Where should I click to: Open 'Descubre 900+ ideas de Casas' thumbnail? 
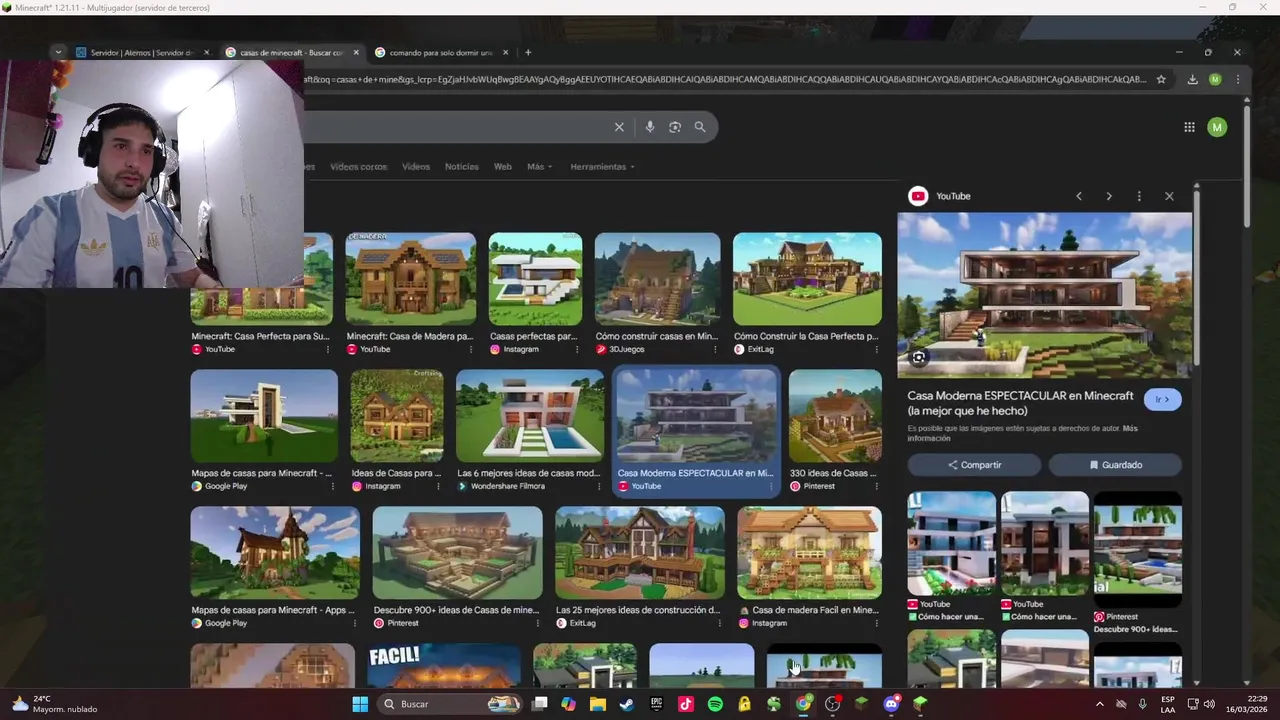click(457, 553)
